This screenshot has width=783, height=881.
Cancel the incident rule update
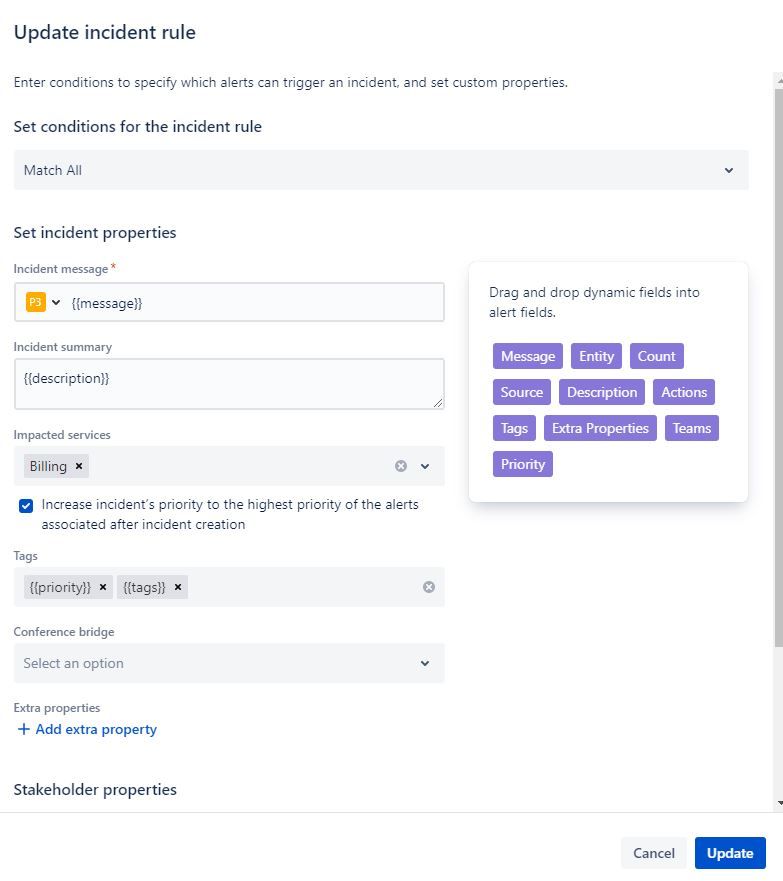tap(653, 853)
